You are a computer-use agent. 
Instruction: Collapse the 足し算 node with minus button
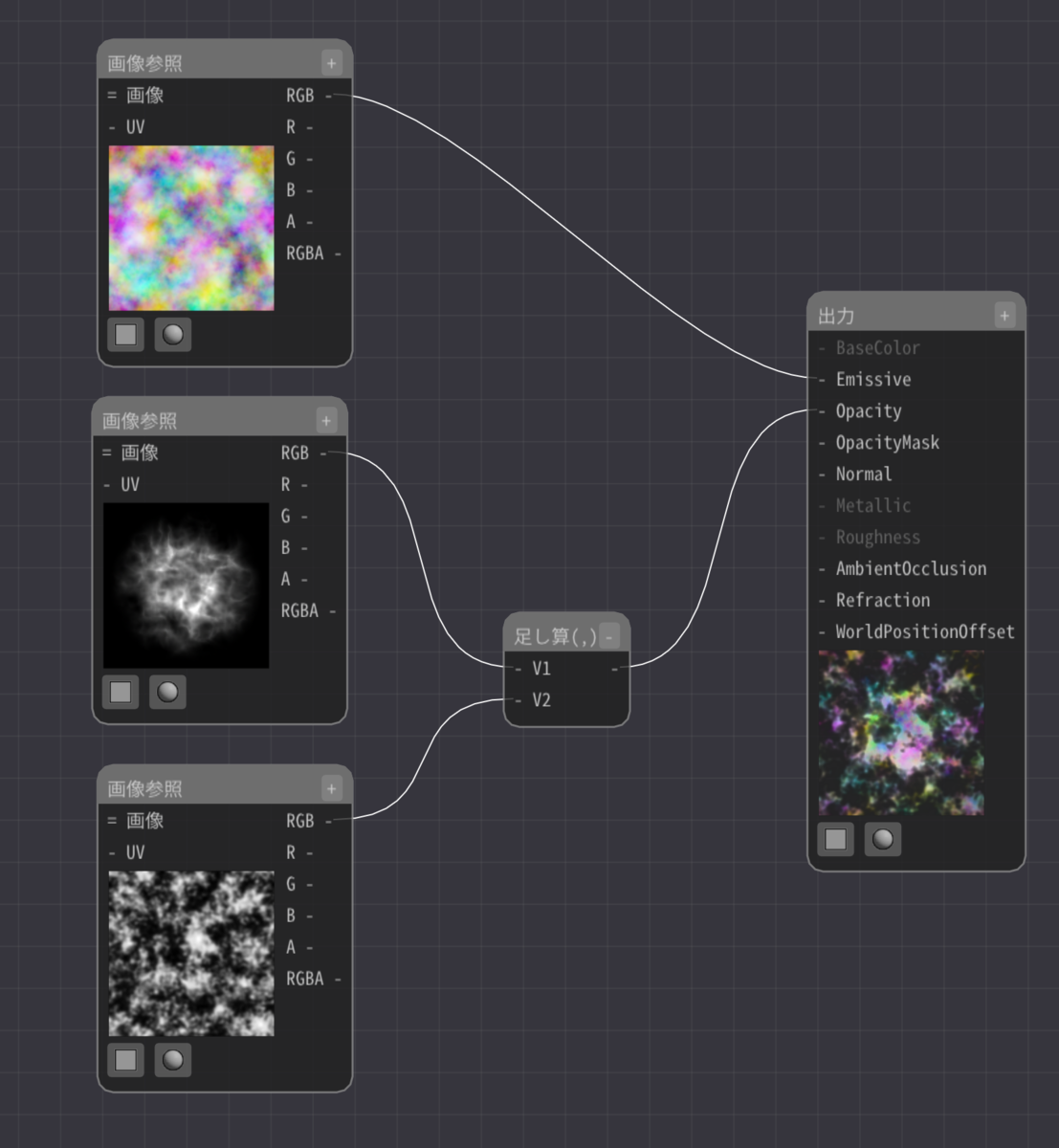pyautogui.click(x=609, y=636)
